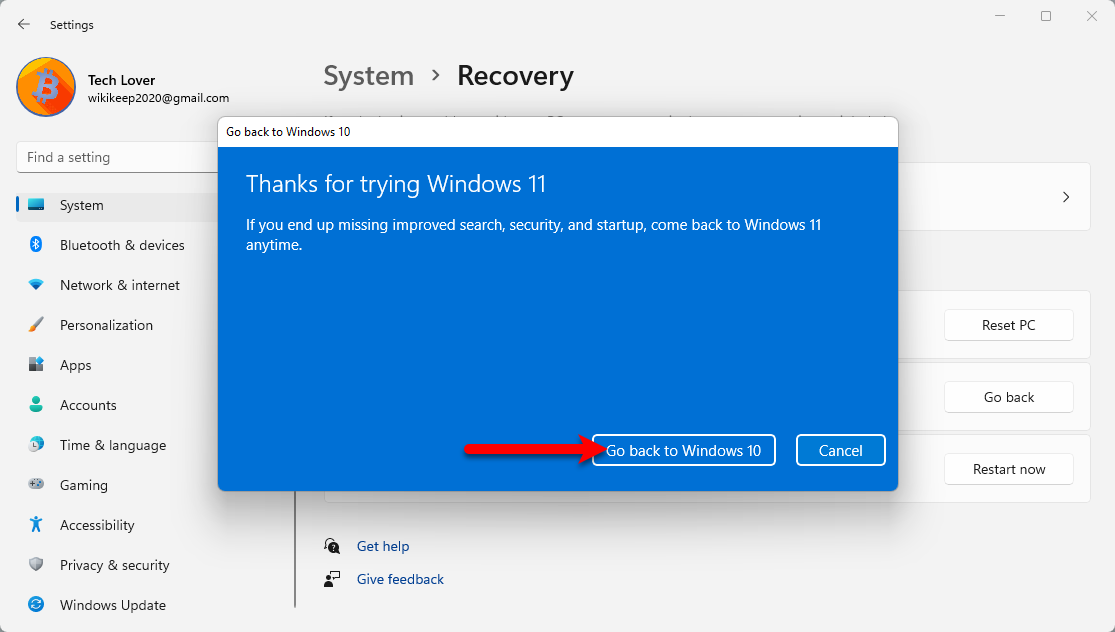Image resolution: width=1115 pixels, height=632 pixels.
Task: Click the Bluetooth icon in sidebar
Action: click(36, 245)
